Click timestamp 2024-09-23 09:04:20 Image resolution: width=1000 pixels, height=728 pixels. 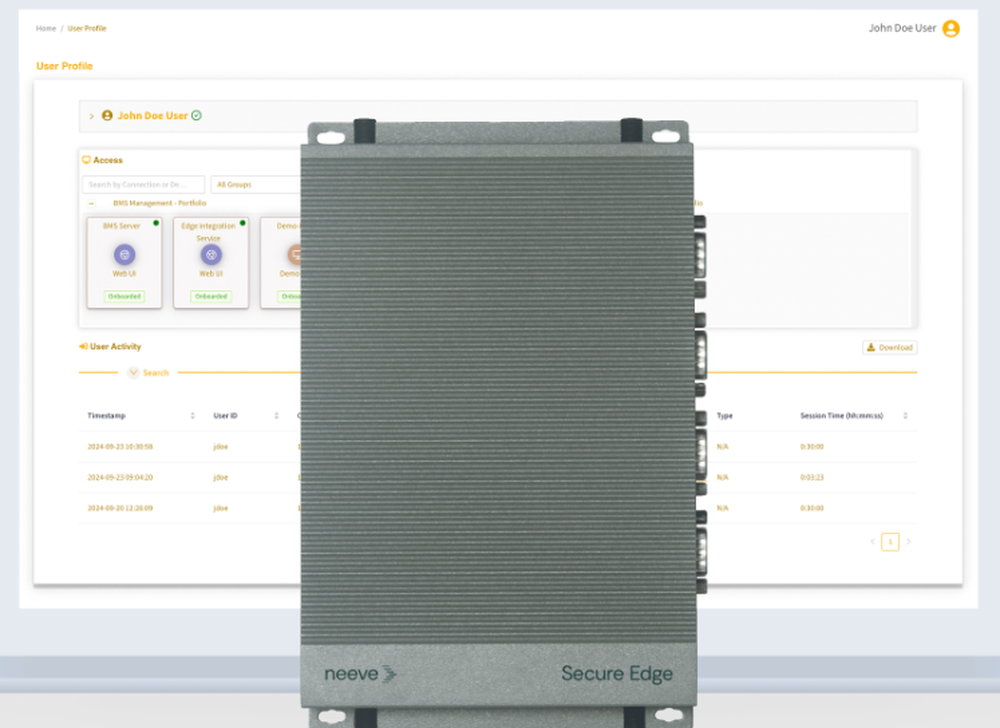click(x=120, y=477)
